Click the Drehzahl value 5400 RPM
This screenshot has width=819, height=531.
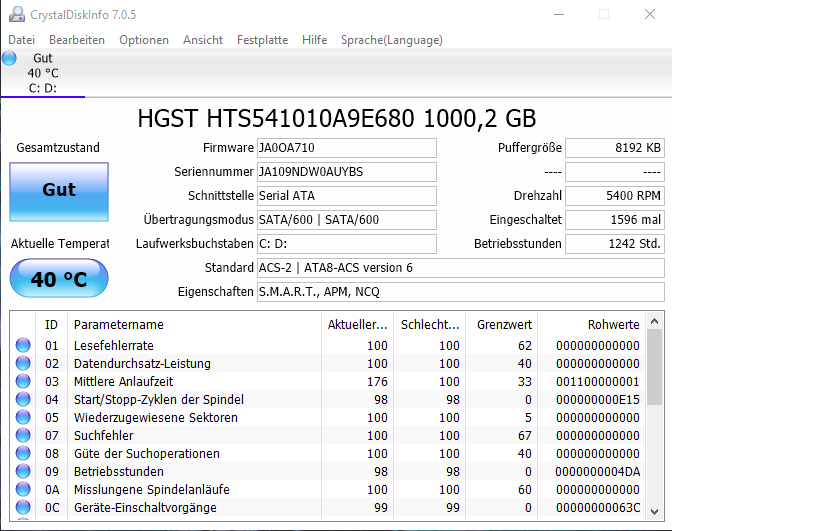(x=615, y=196)
